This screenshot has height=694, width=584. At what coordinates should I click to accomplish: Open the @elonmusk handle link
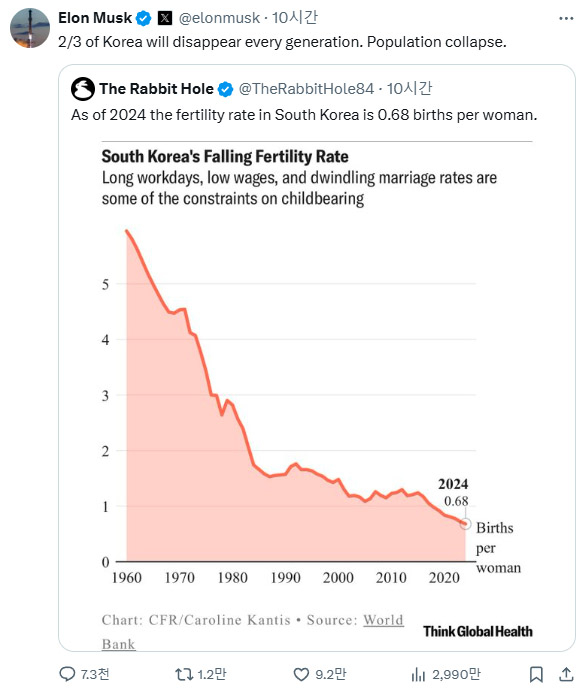219,18
